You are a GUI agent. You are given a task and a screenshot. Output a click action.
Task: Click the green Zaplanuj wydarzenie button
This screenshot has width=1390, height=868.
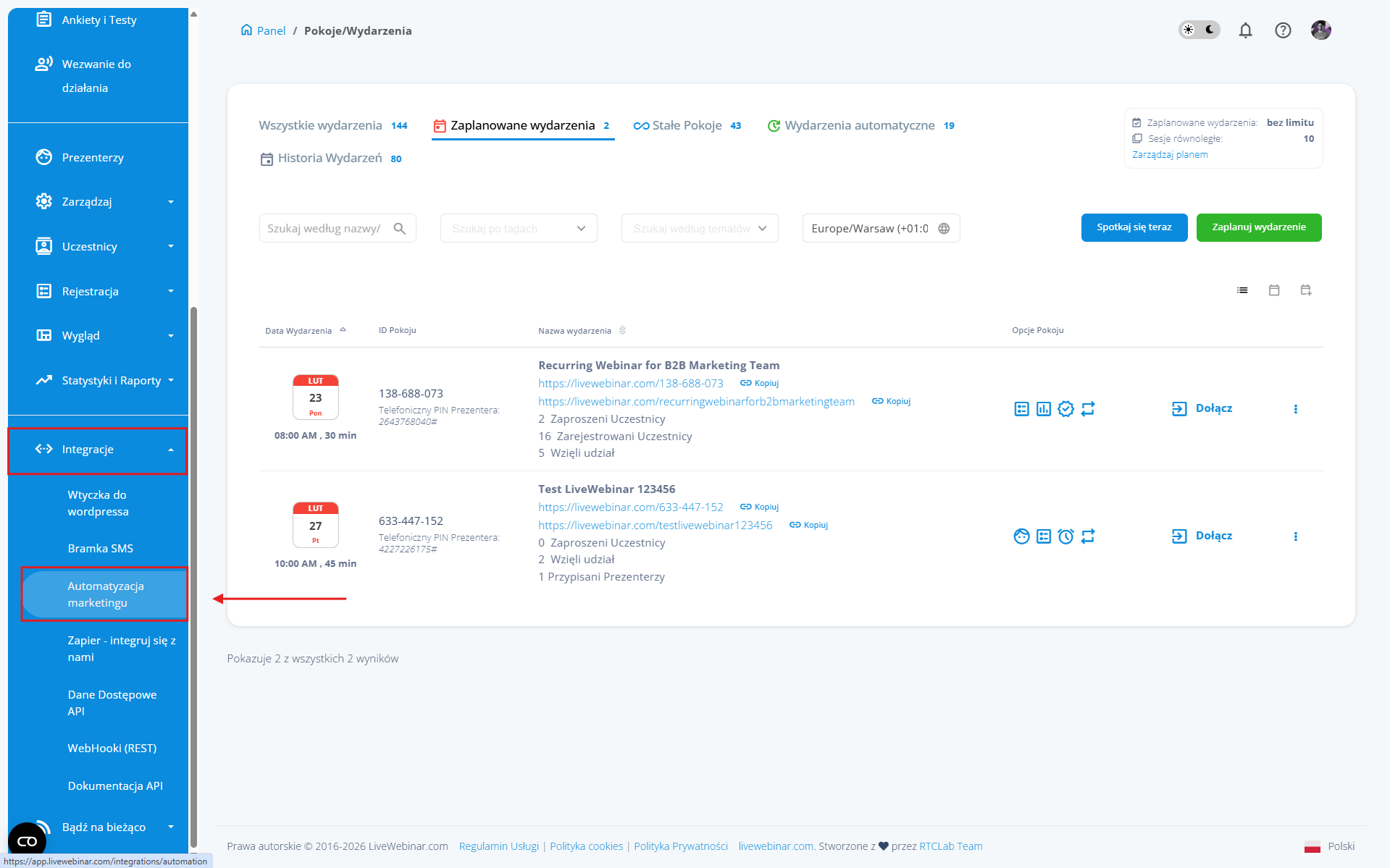(1258, 227)
